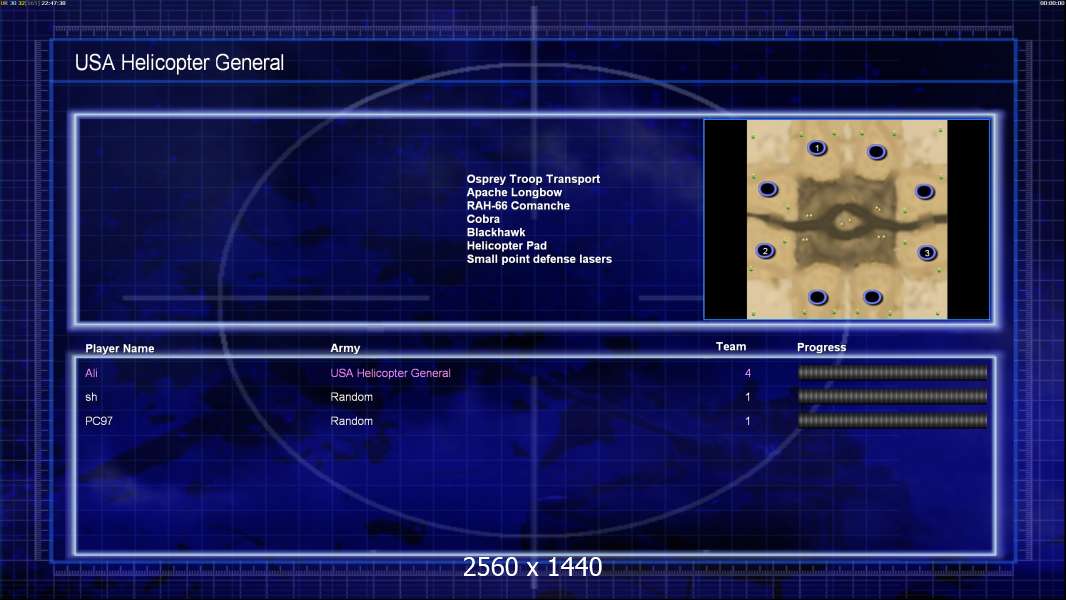Click the 'Team' column header
1066x600 pixels.
(x=731, y=347)
